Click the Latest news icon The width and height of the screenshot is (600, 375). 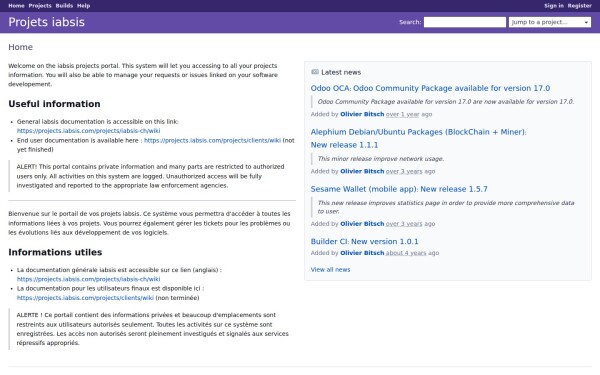315,72
